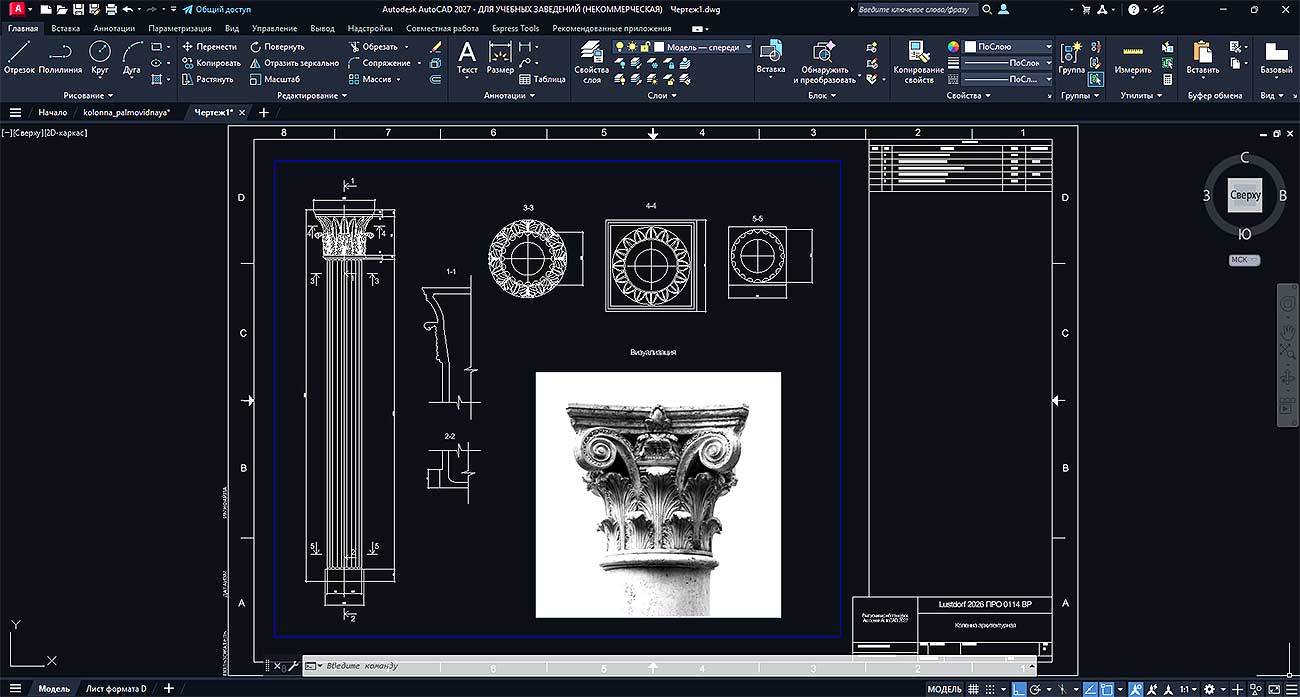The height and width of the screenshot is (697, 1300).
Task: Open the color wheel object color icon
Action: [x=953, y=47]
